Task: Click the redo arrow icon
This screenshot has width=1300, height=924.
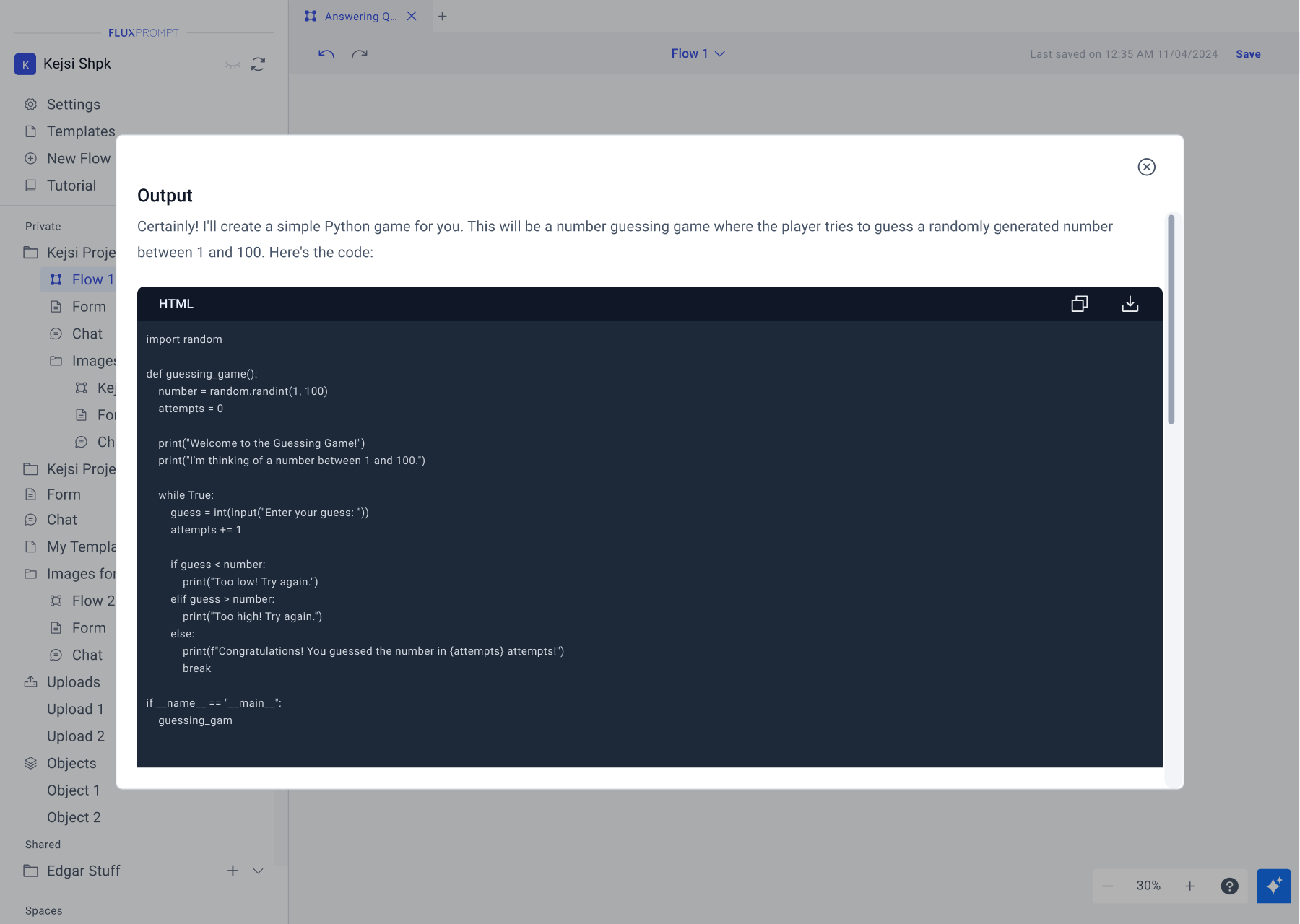Action: [x=360, y=53]
